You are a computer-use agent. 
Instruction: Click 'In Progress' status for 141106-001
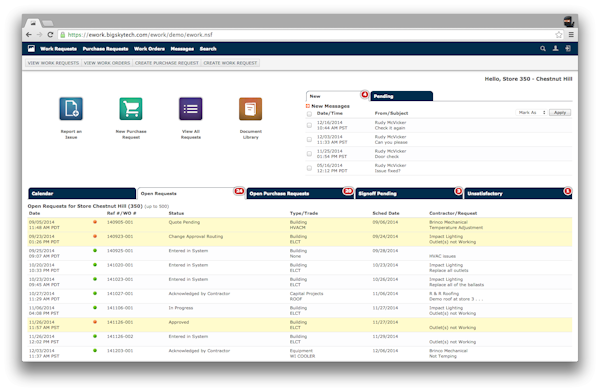pyautogui.click(x=181, y=308)
